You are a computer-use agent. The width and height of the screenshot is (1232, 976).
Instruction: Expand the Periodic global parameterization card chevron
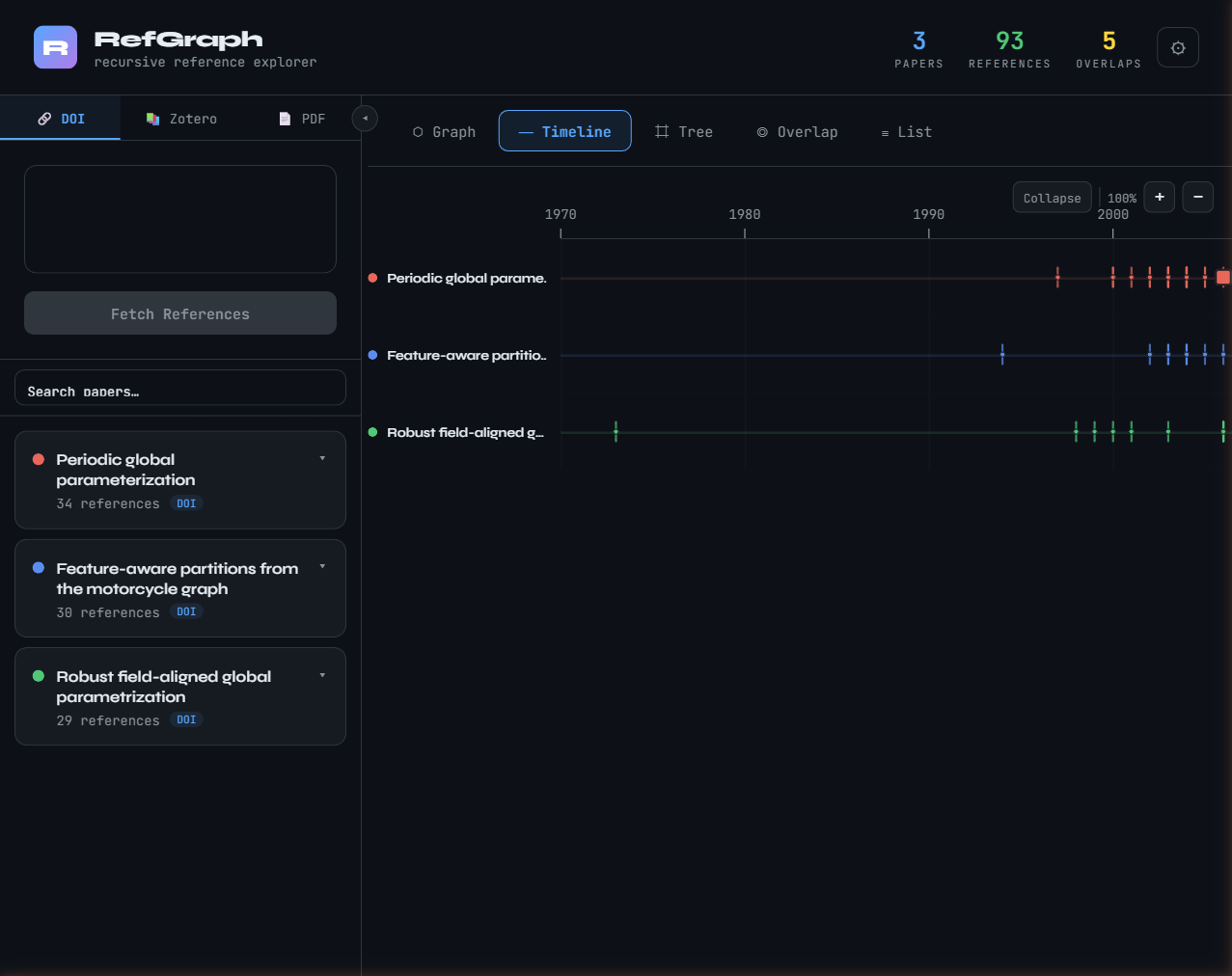coord(322,458)
